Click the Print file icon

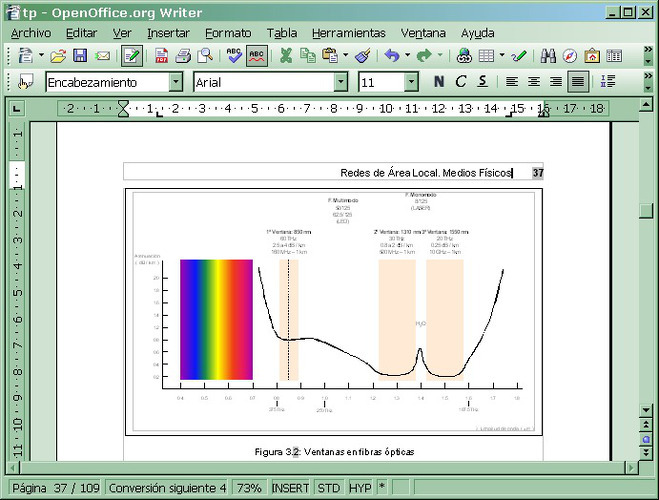tap(183, 56)
